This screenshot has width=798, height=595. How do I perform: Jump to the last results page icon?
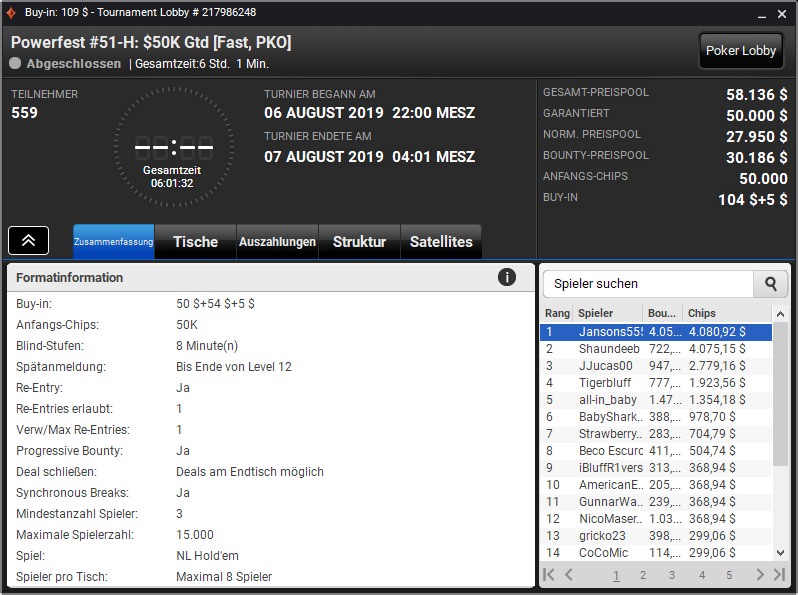pyautogui.click(x=779, y=575)
